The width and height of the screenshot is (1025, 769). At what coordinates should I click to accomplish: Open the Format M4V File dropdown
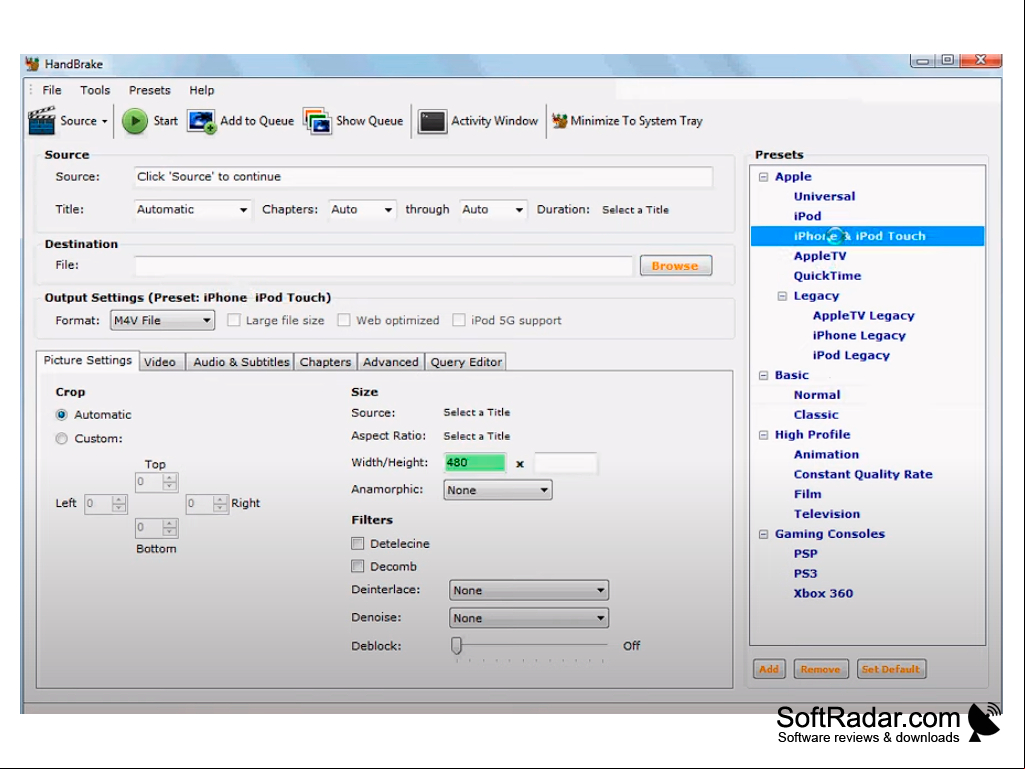pyautogui.click(x=162, y=320)
